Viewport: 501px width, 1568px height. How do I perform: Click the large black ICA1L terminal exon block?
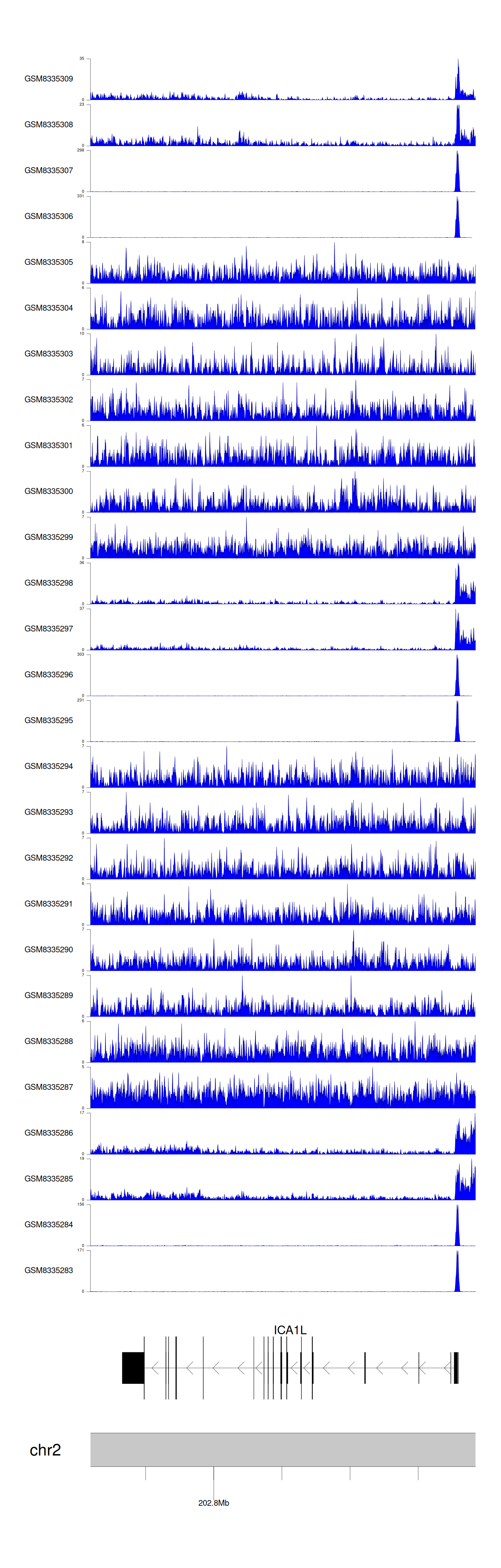click(x=133, y=1368)
